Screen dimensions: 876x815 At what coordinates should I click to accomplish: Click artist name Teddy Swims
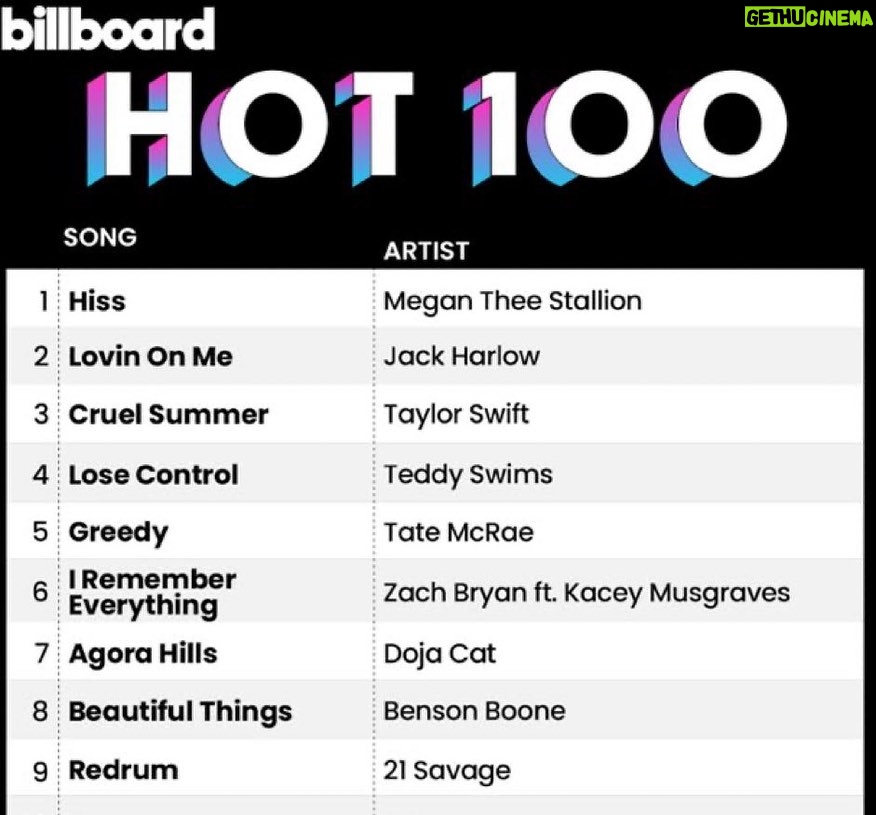[x=467, y=474]
